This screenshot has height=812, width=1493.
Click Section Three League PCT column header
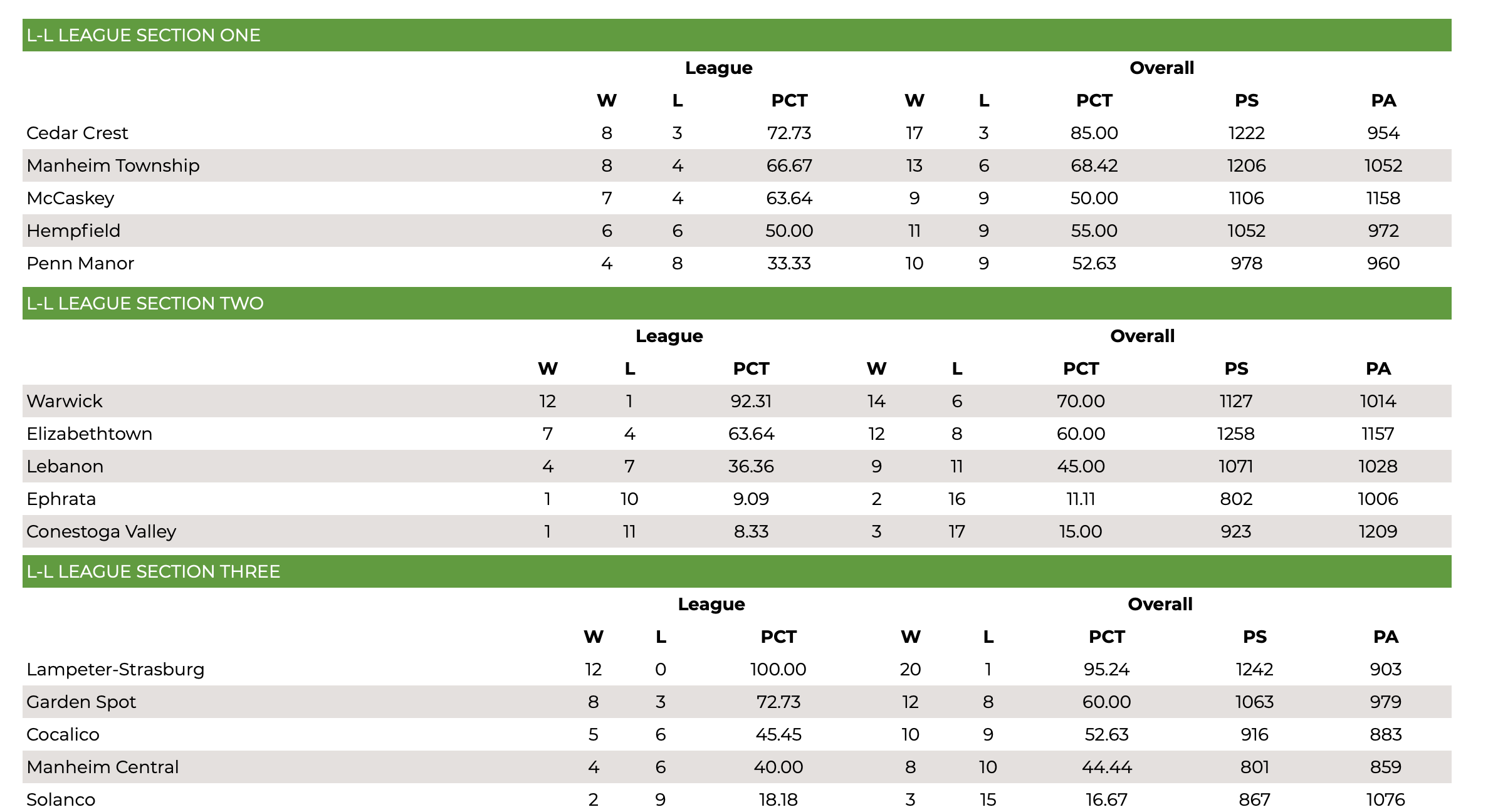(778, 637)
